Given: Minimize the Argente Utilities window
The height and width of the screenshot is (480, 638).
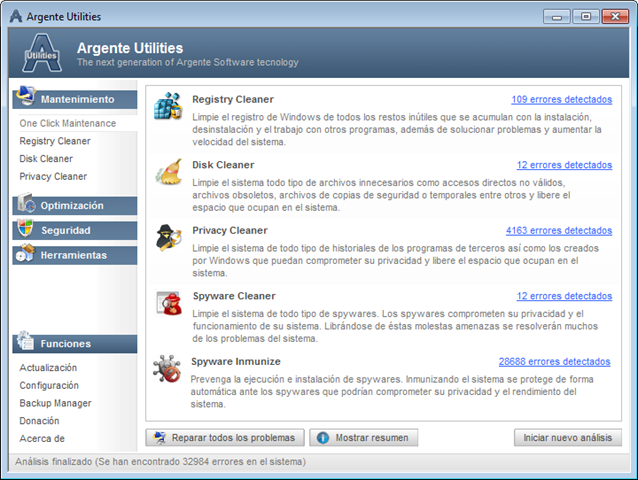Looking at the screenshot, I should (x=556, y=17).
